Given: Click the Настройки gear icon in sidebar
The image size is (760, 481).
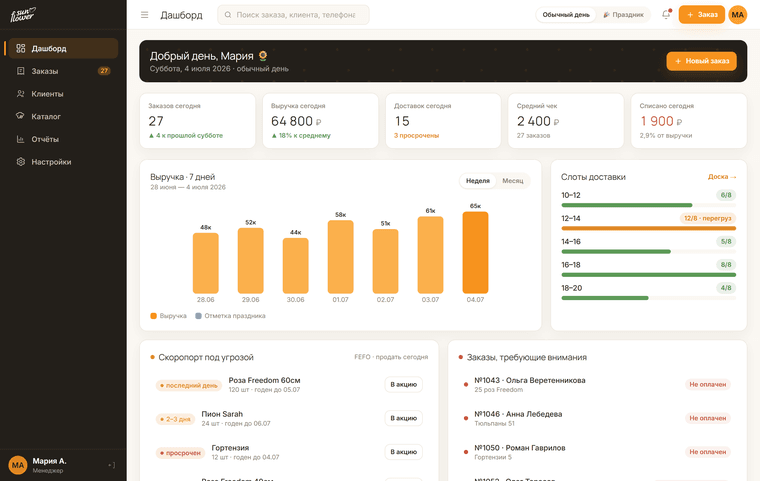Looking at the screenshot, I should coord(20,161).
